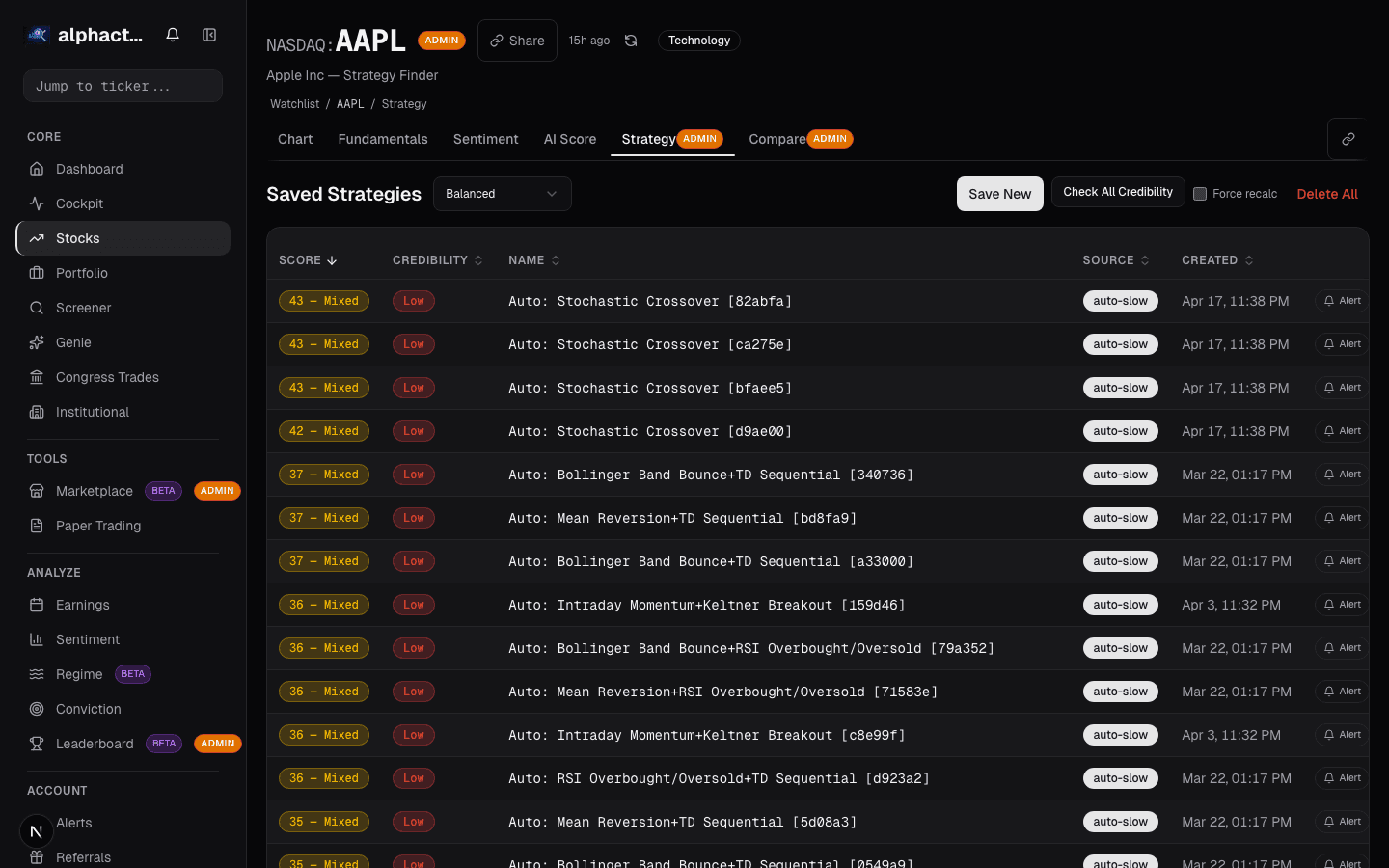The height and width of the screenshot is (868, 1389).
Task: Toggle alert for Stochastic Crossover [82abfa]
Action: click(x=1341, y=301)
